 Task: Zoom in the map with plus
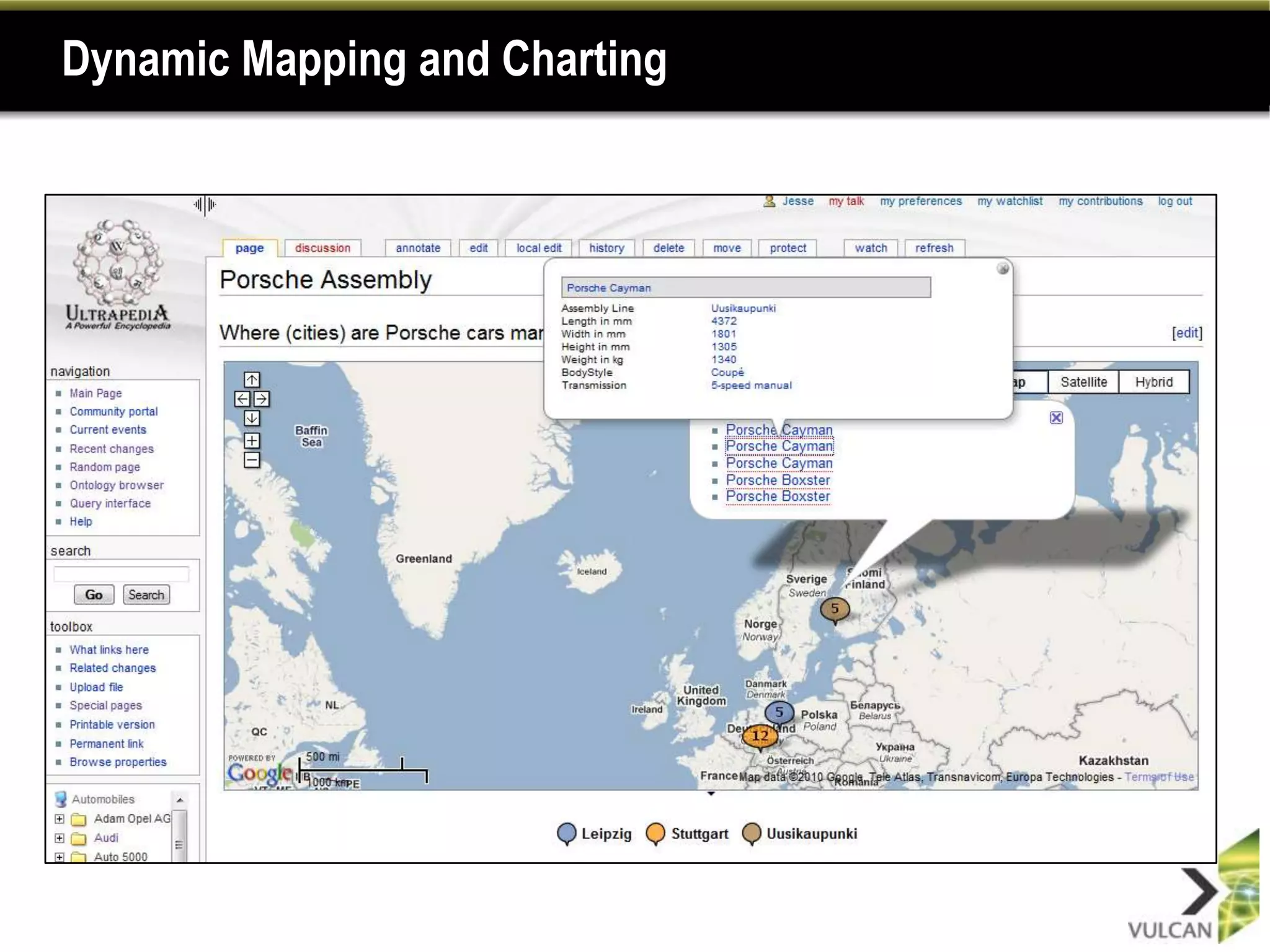coord(252,441)
